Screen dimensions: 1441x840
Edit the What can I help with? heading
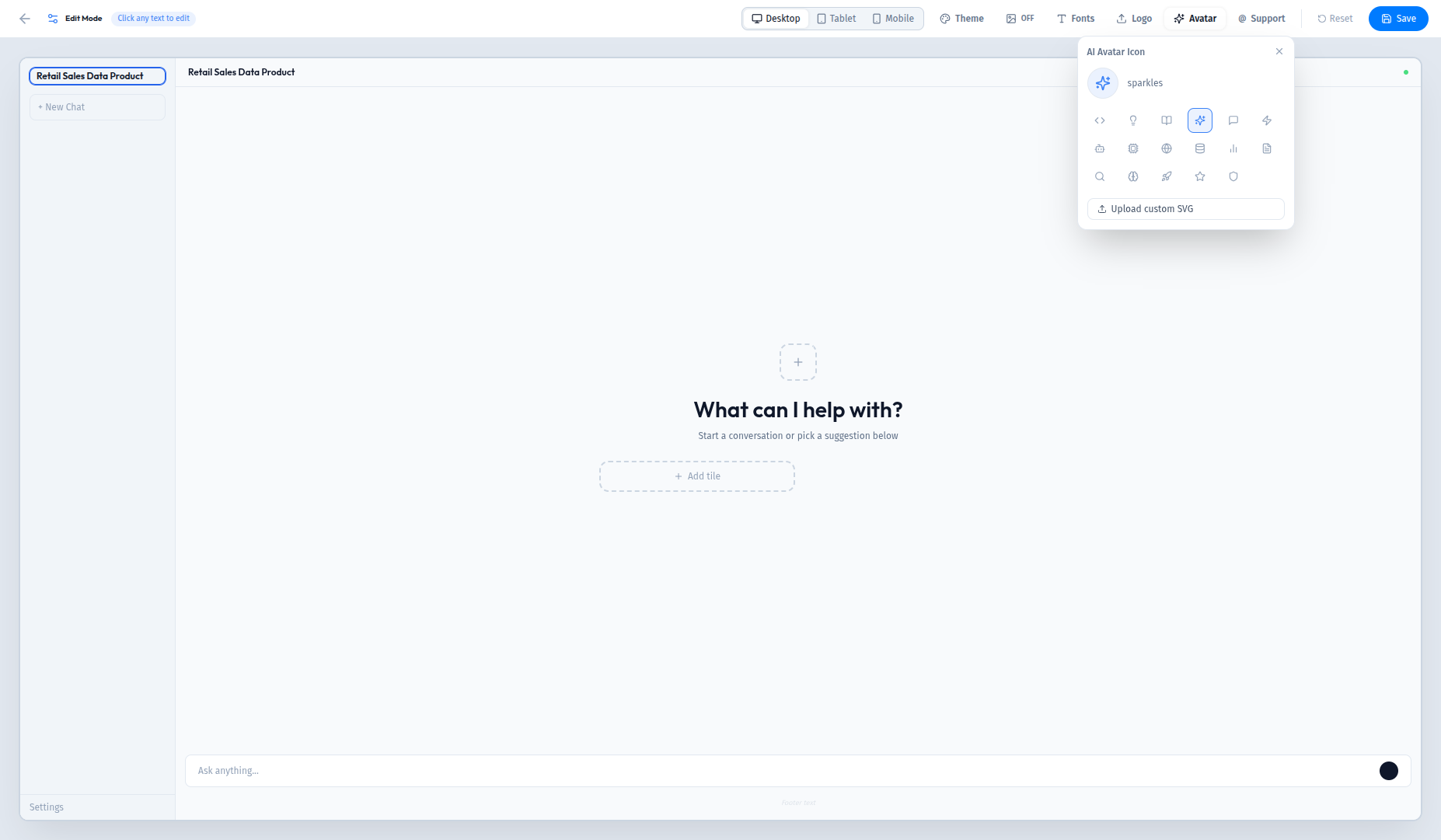pos(798,410)
